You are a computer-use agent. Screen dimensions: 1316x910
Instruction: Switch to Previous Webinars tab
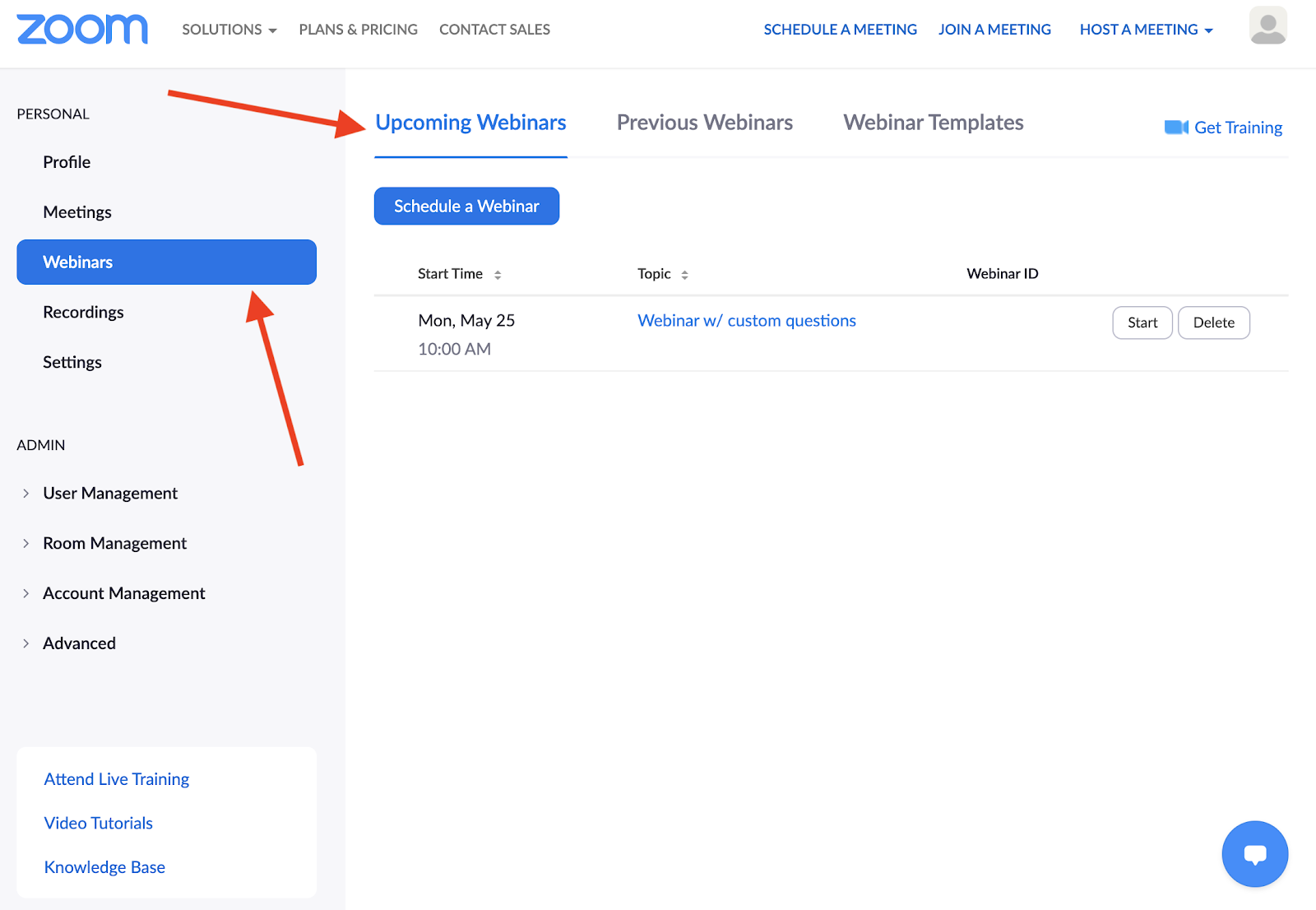pyautogui.click(x=704, y=123)
